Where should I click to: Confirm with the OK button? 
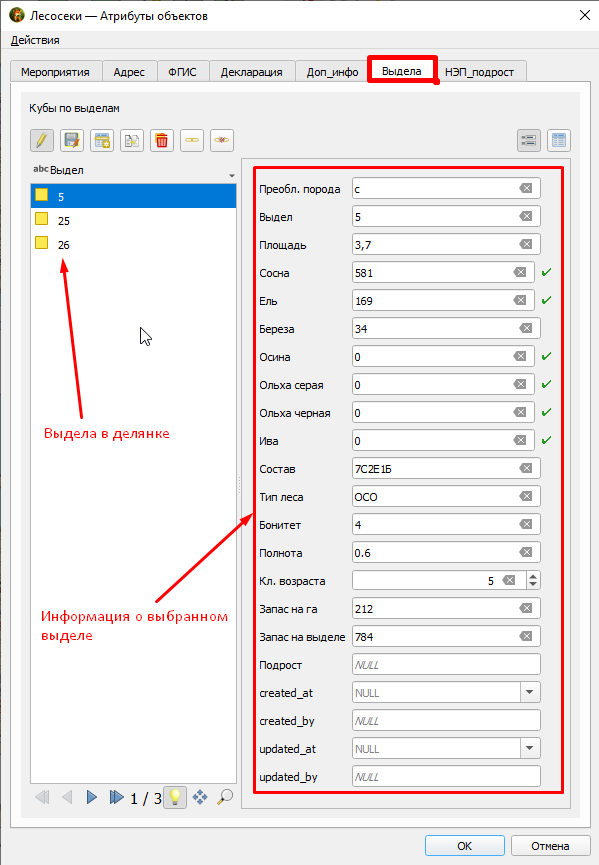click(464, 846)
